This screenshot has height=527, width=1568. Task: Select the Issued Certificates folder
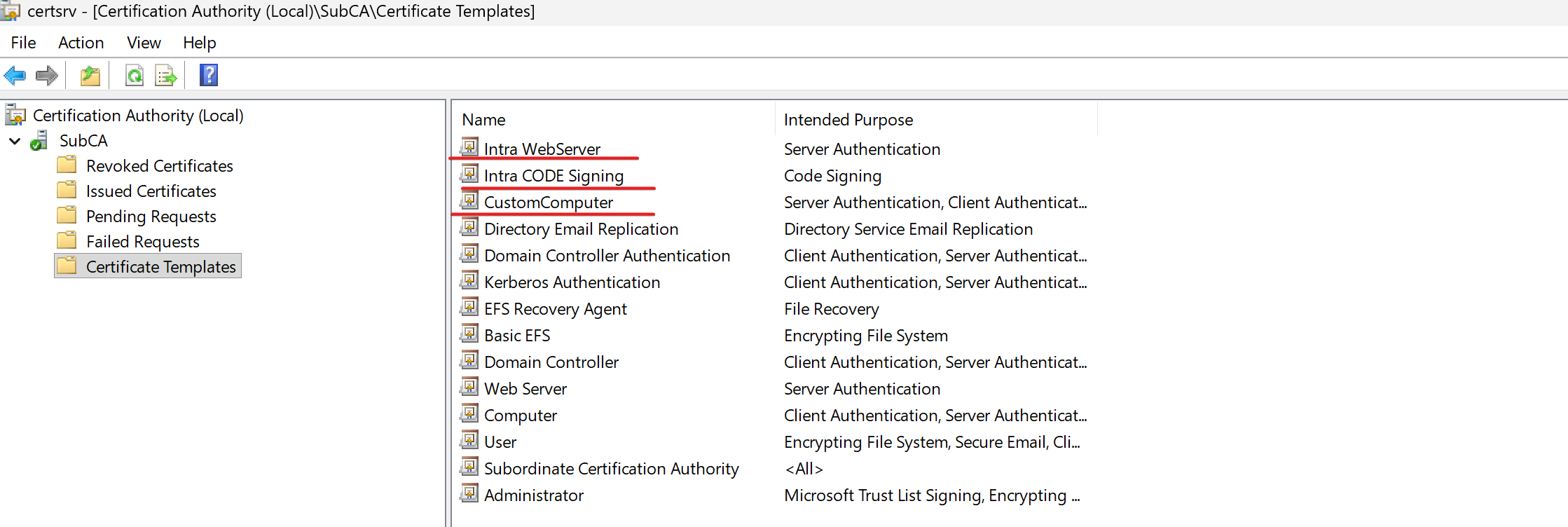point(151,191)
